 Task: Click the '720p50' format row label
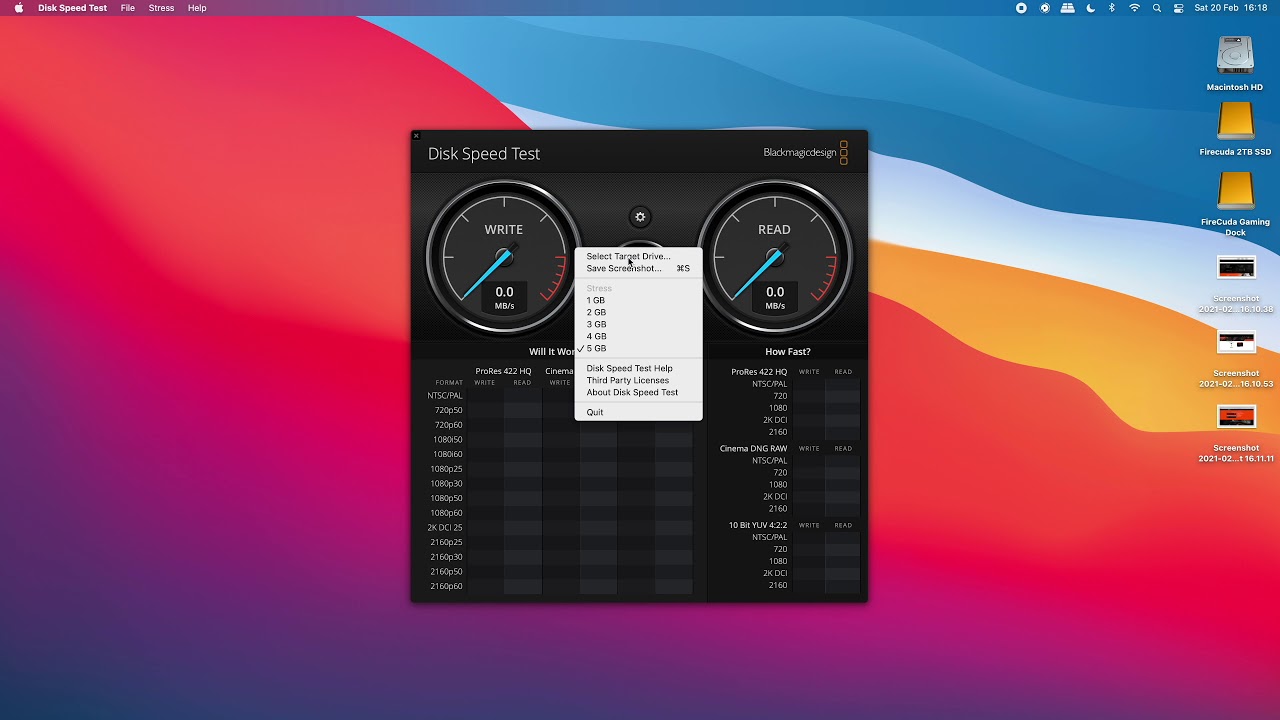(x=448, y=411)
